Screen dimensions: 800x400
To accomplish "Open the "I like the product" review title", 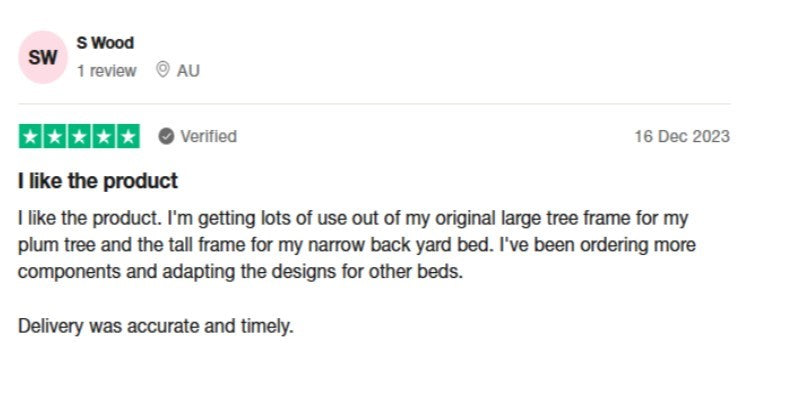I will click(x=98, y=181).
